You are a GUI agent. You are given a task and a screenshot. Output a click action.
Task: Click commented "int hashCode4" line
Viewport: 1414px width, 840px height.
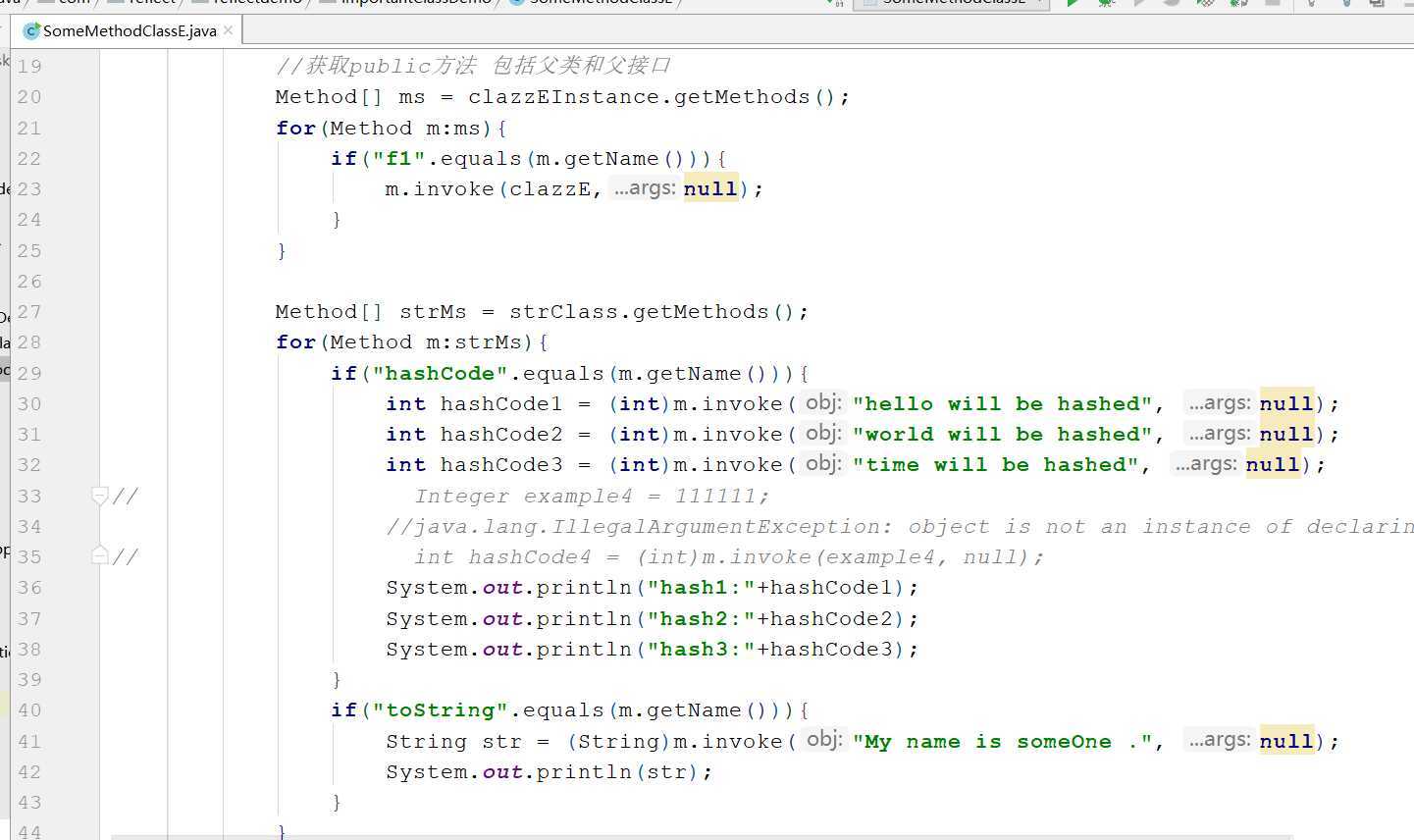[x=728, y=556]
